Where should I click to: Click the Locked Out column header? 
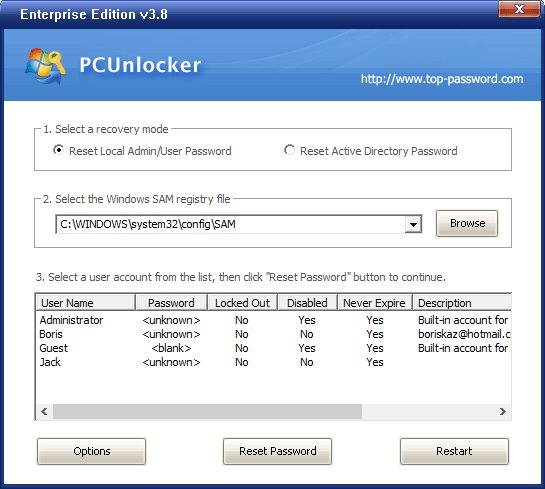point(242,303)
